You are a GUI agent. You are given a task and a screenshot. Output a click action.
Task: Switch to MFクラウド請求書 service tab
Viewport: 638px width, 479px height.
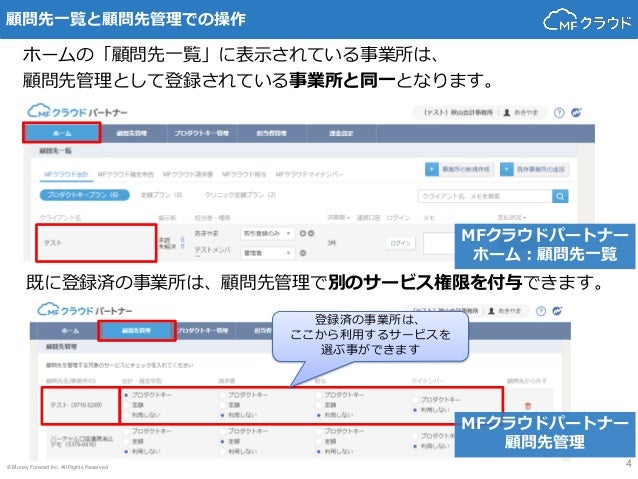pyautogui.click(x=188, y=175)
